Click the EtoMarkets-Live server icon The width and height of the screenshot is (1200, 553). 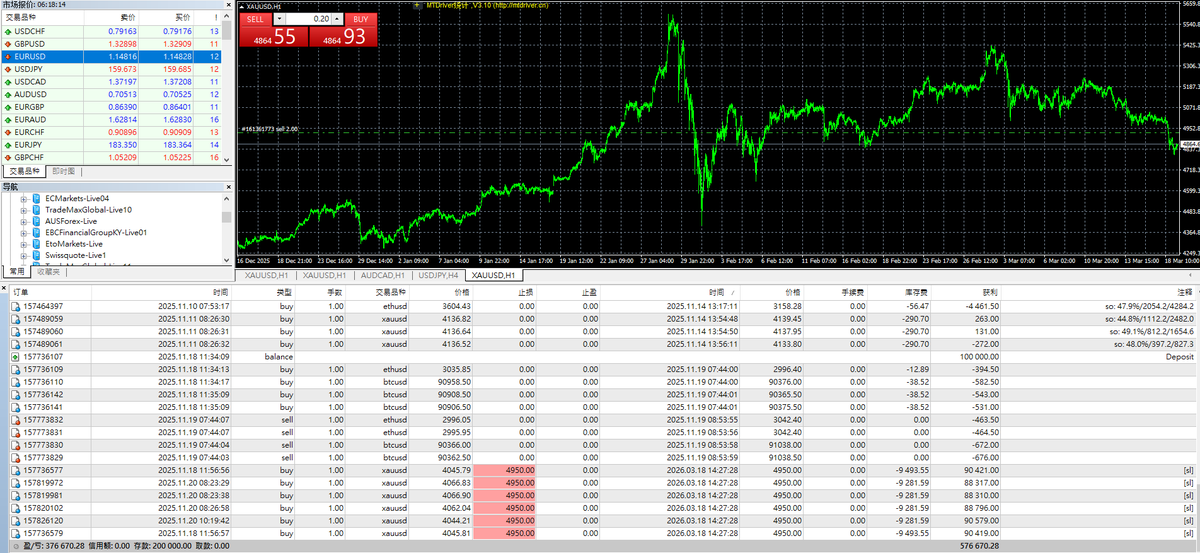coord(37,244)
